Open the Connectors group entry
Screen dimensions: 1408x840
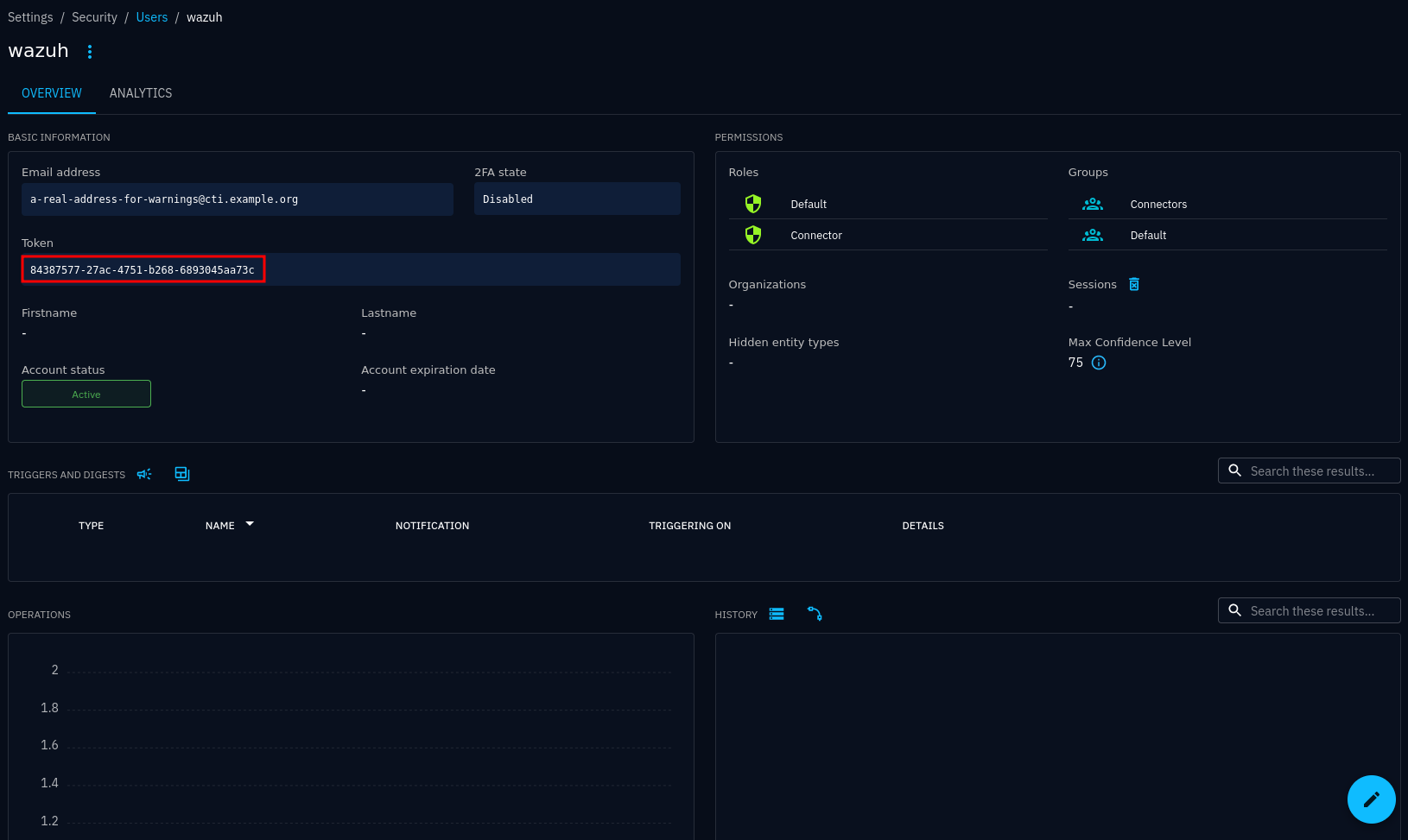(1227, 204)
